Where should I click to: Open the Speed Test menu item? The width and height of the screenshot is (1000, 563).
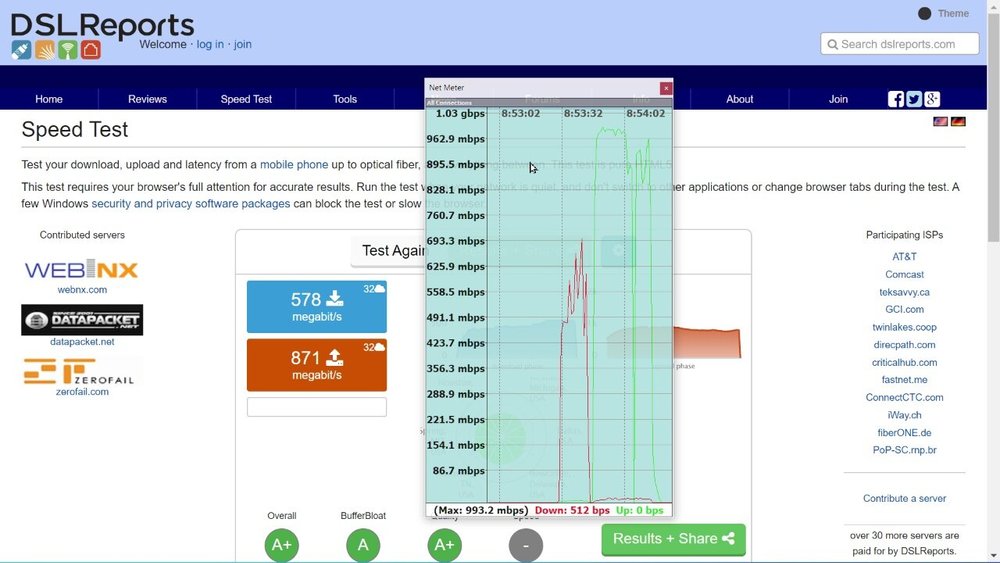[x=246, y=99]
